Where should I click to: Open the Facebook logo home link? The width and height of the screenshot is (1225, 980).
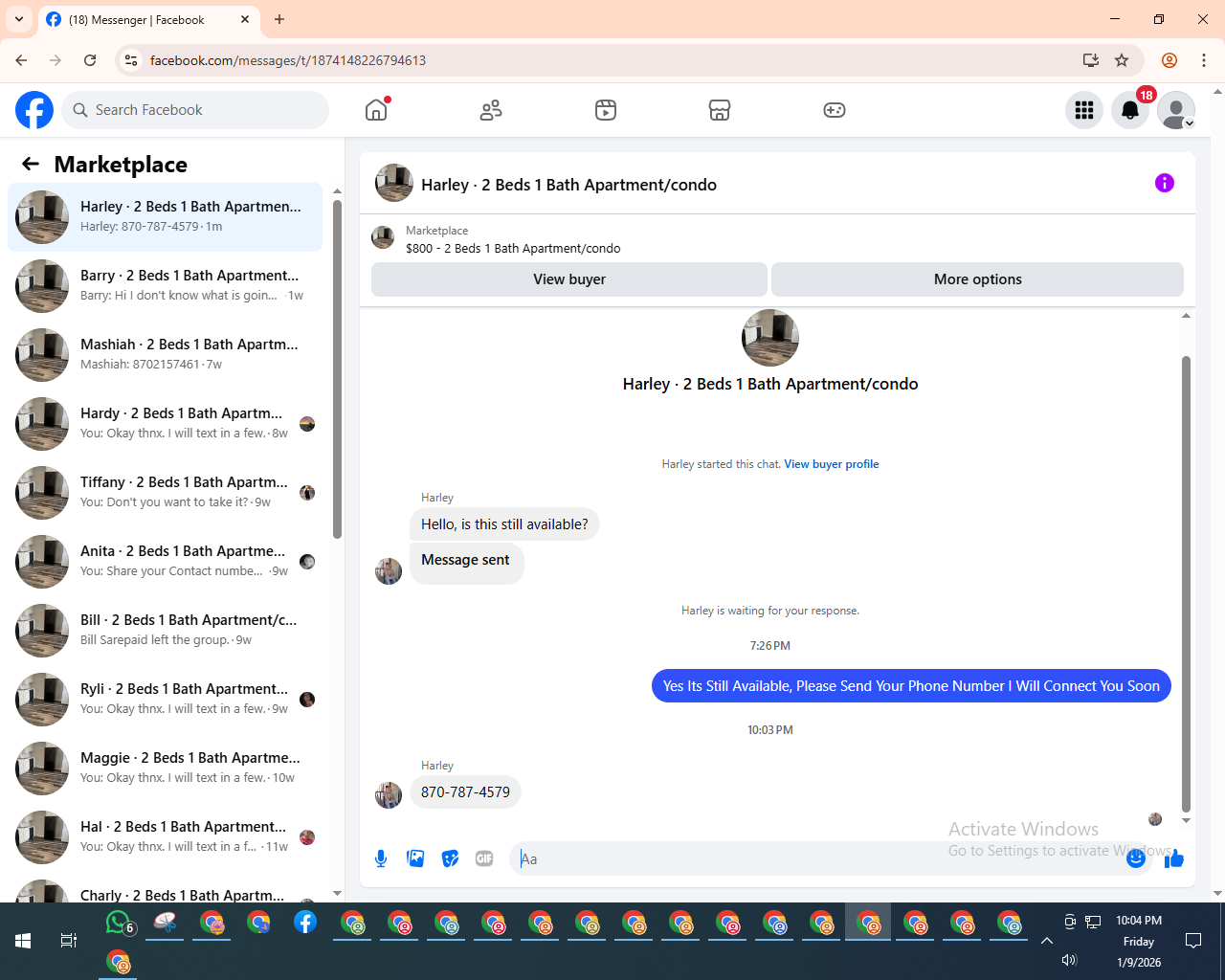point(34,110)
